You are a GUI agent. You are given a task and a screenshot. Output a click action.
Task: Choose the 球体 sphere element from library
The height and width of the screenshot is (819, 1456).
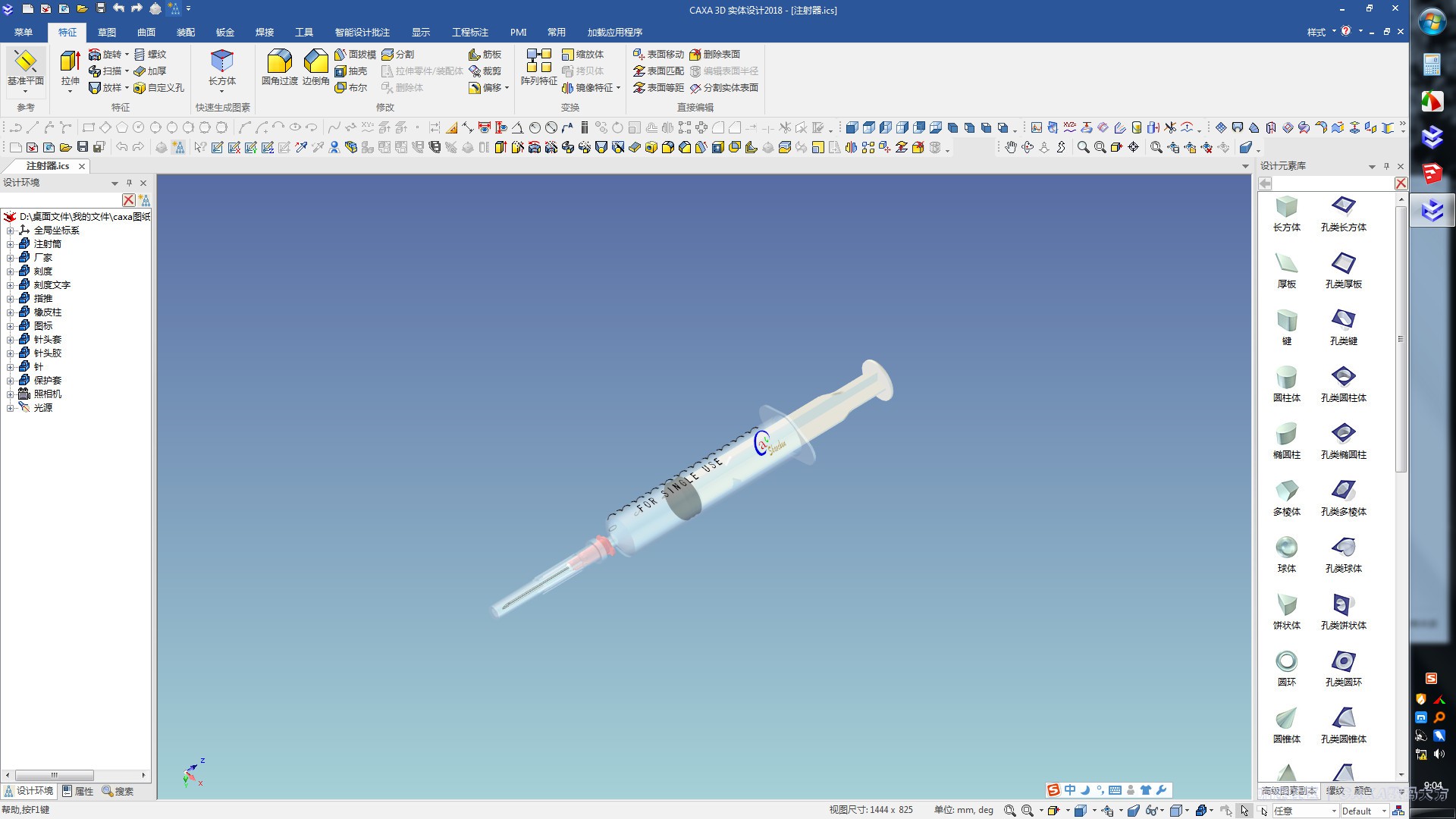(x=1286, y=548)
